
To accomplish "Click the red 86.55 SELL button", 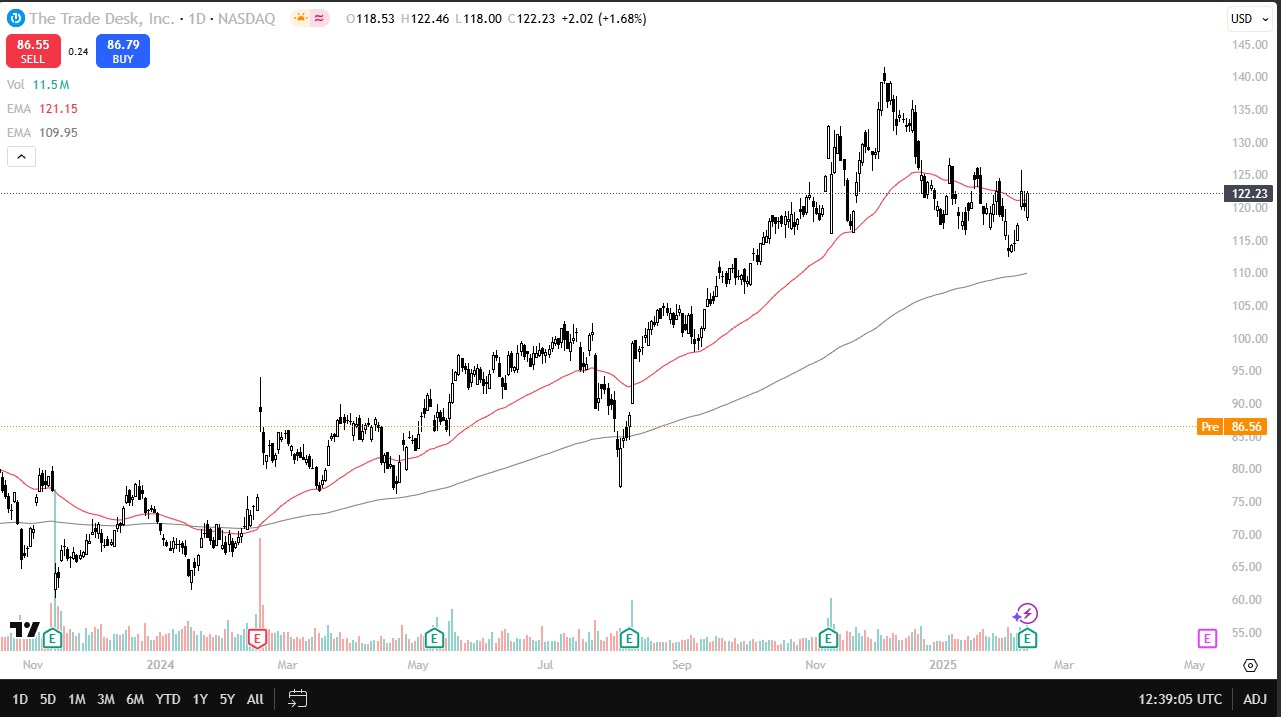I will (33, 50).
